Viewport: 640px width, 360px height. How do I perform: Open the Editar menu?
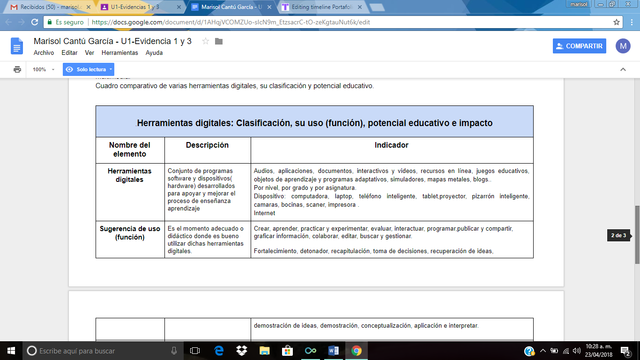(69, 53)
